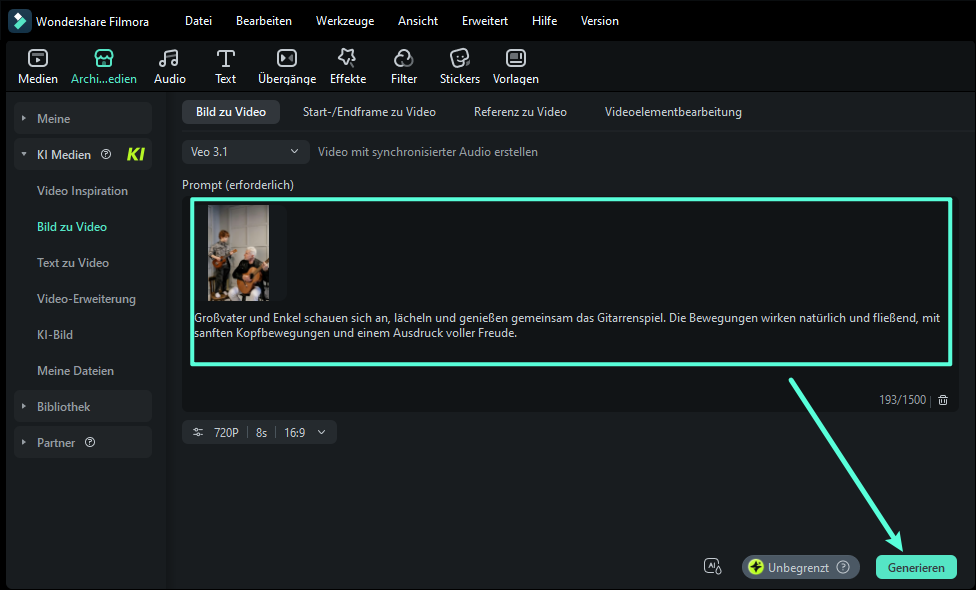
Task: Click the Unbegrenzt credits button
Action: 800,567
